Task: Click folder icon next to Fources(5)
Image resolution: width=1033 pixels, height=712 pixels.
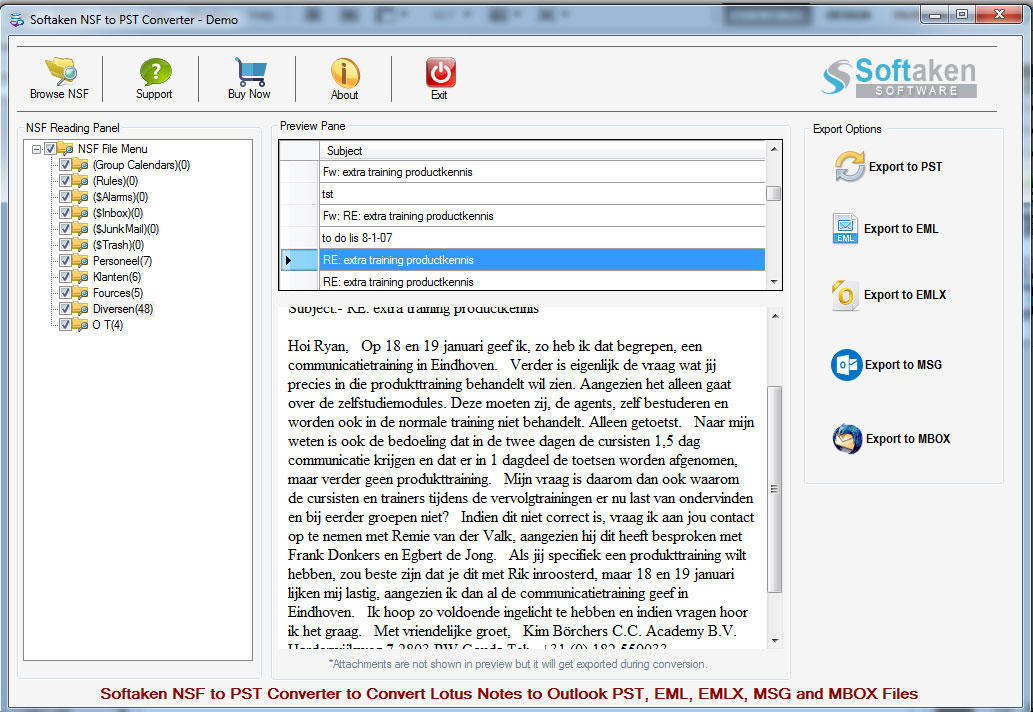Action: (80, 293)
